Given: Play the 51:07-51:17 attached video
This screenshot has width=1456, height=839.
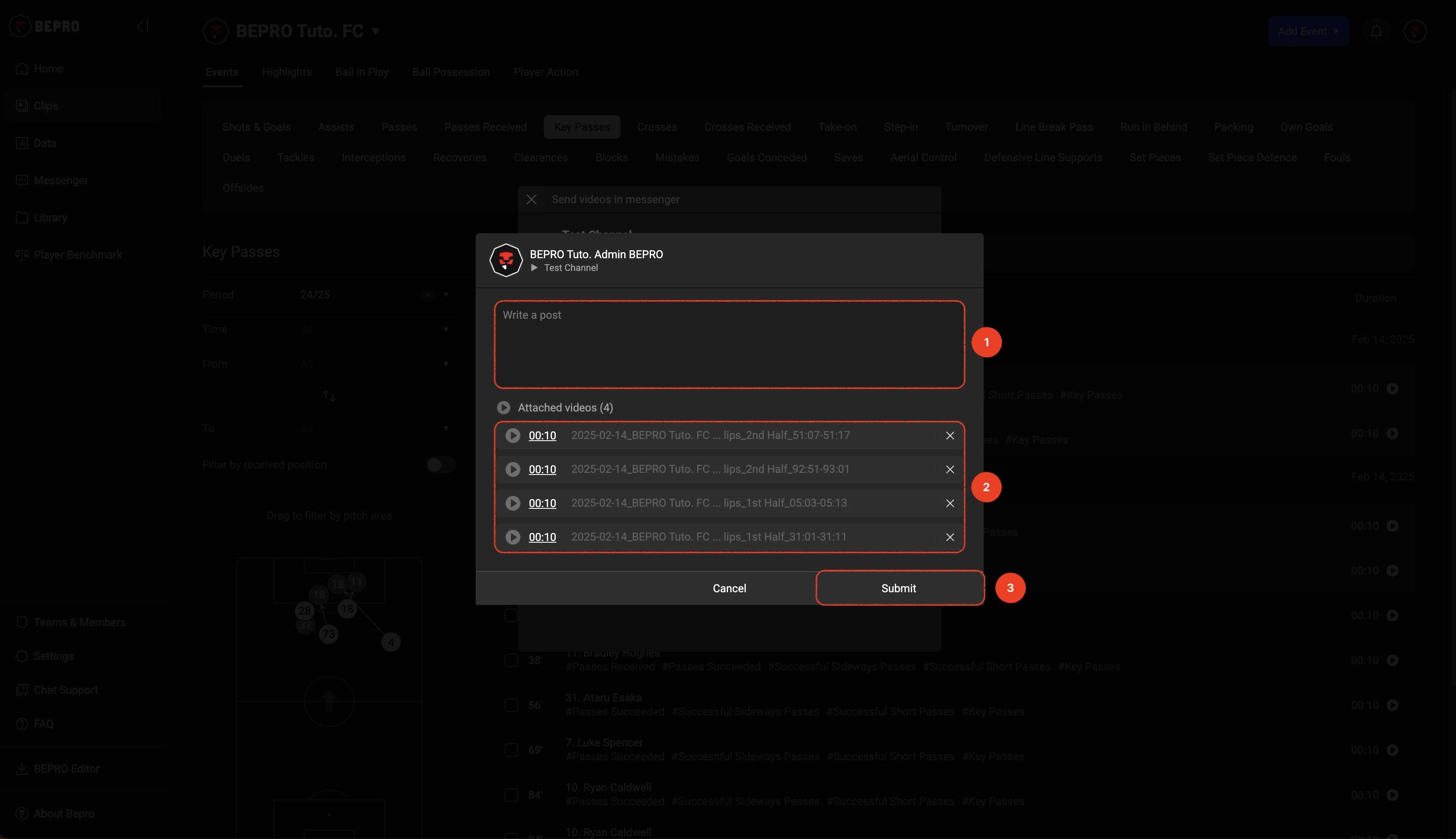Looking at the screenshot, I should coord(512,436).
